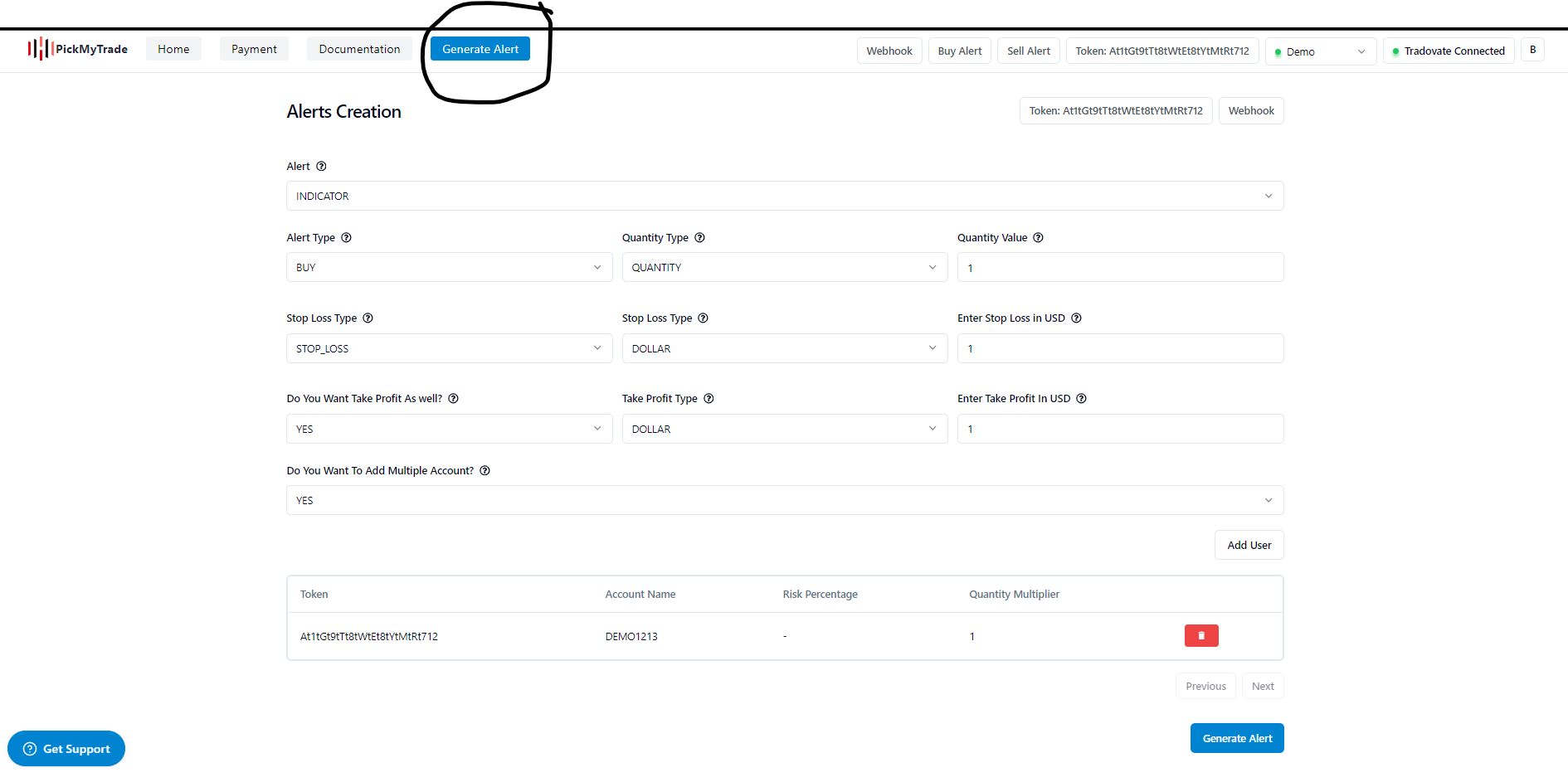1568x782 pixels.
Task: Open help icon next to Take Profit Type
Action: click(709, 398)
